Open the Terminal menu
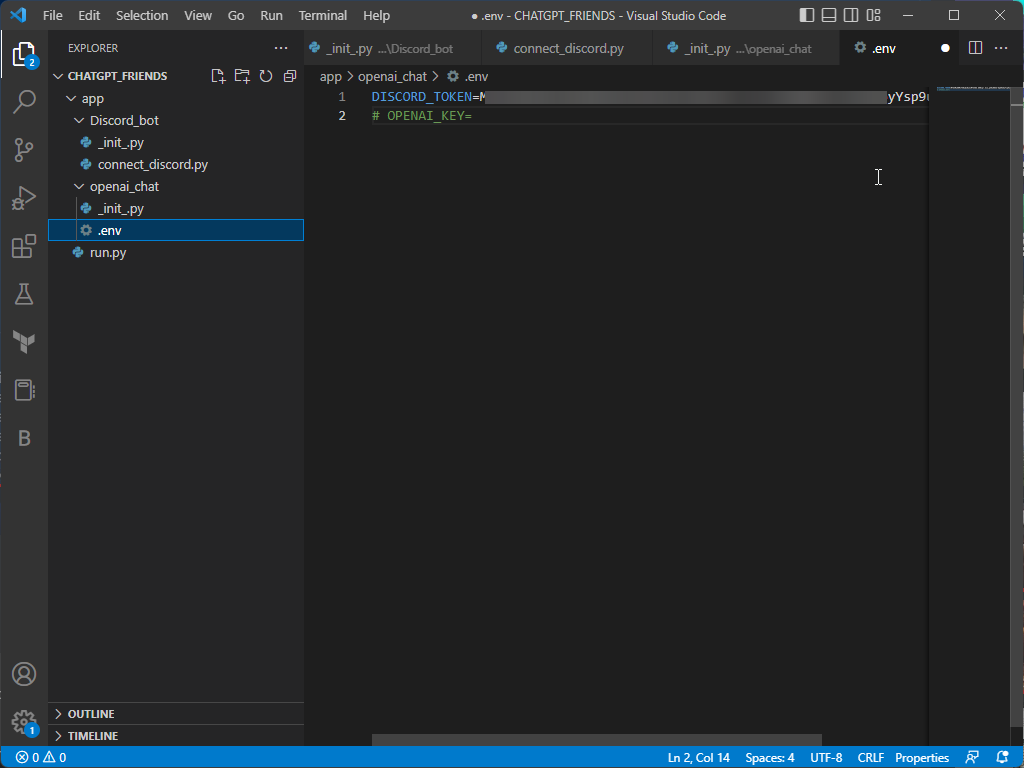This screenshot has width=1024, height=768. [323, 15]
